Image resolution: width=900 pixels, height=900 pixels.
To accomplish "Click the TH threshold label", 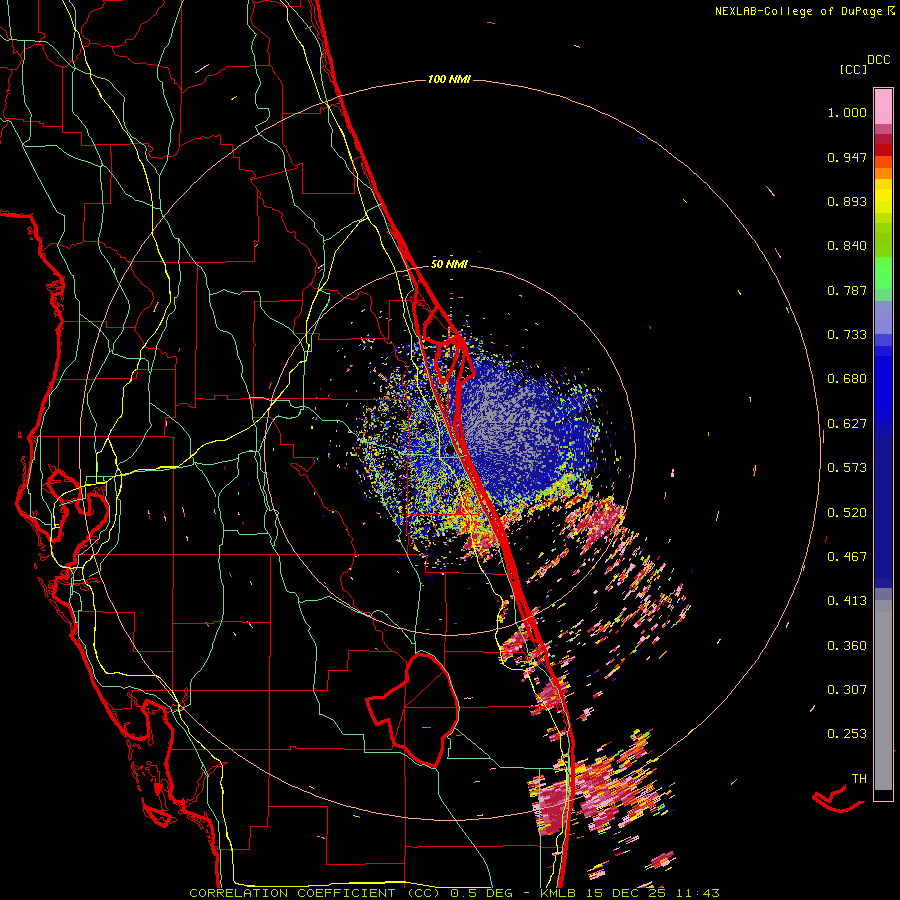I will point(859,779).
